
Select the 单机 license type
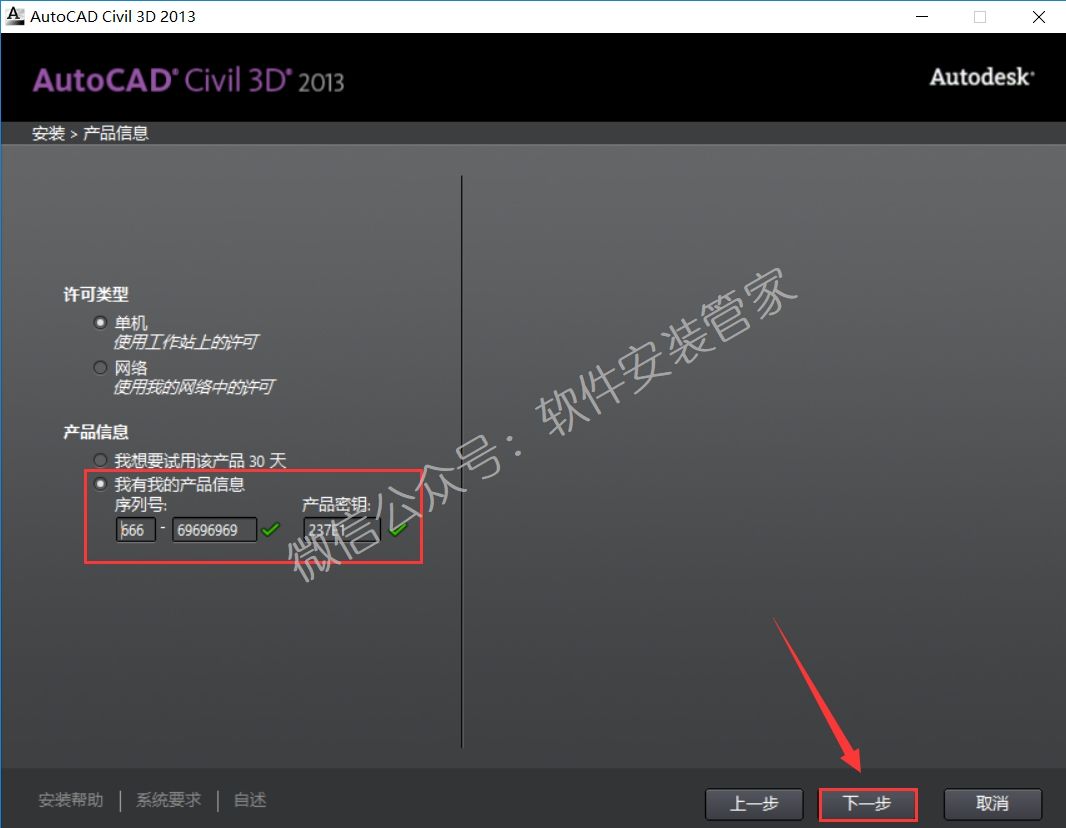coord(100,322)
